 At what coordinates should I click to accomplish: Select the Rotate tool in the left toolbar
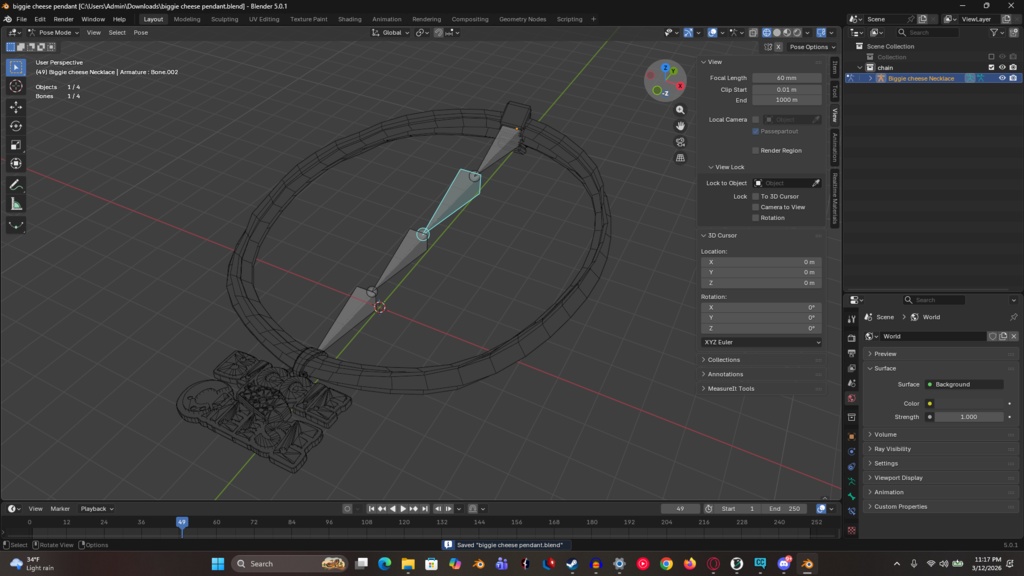[16, 126]
